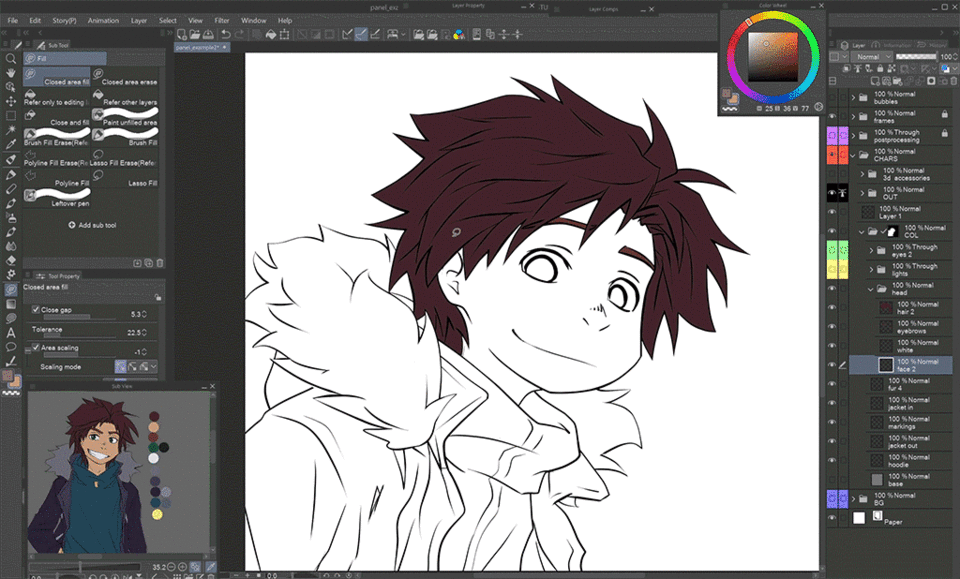Open the layer blending mode dropdown
This screenshot has width=960, height=579.
868,57
